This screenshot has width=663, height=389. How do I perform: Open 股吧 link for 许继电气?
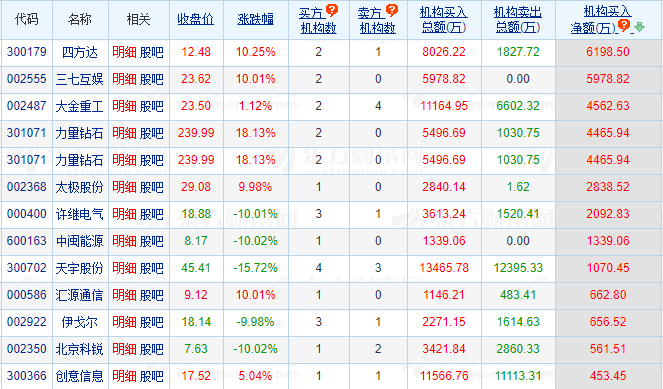[x=151, y=214]
